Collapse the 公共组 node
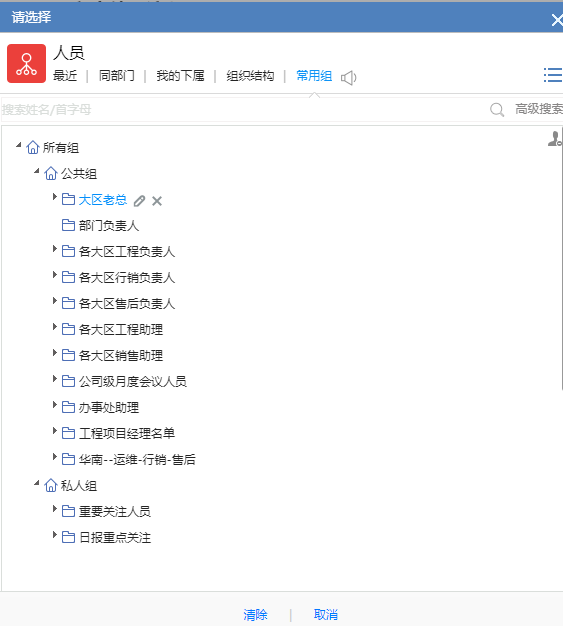563x626 pixels. click(37, 171)
